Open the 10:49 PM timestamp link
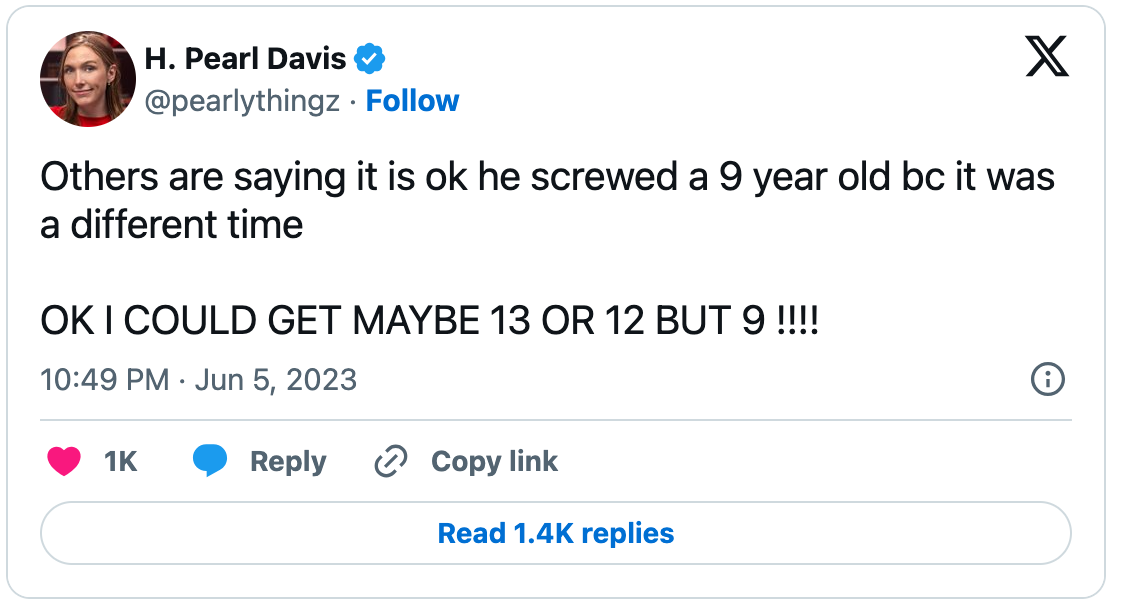This screenshot has height=612, width=1124. coord(105,380)
